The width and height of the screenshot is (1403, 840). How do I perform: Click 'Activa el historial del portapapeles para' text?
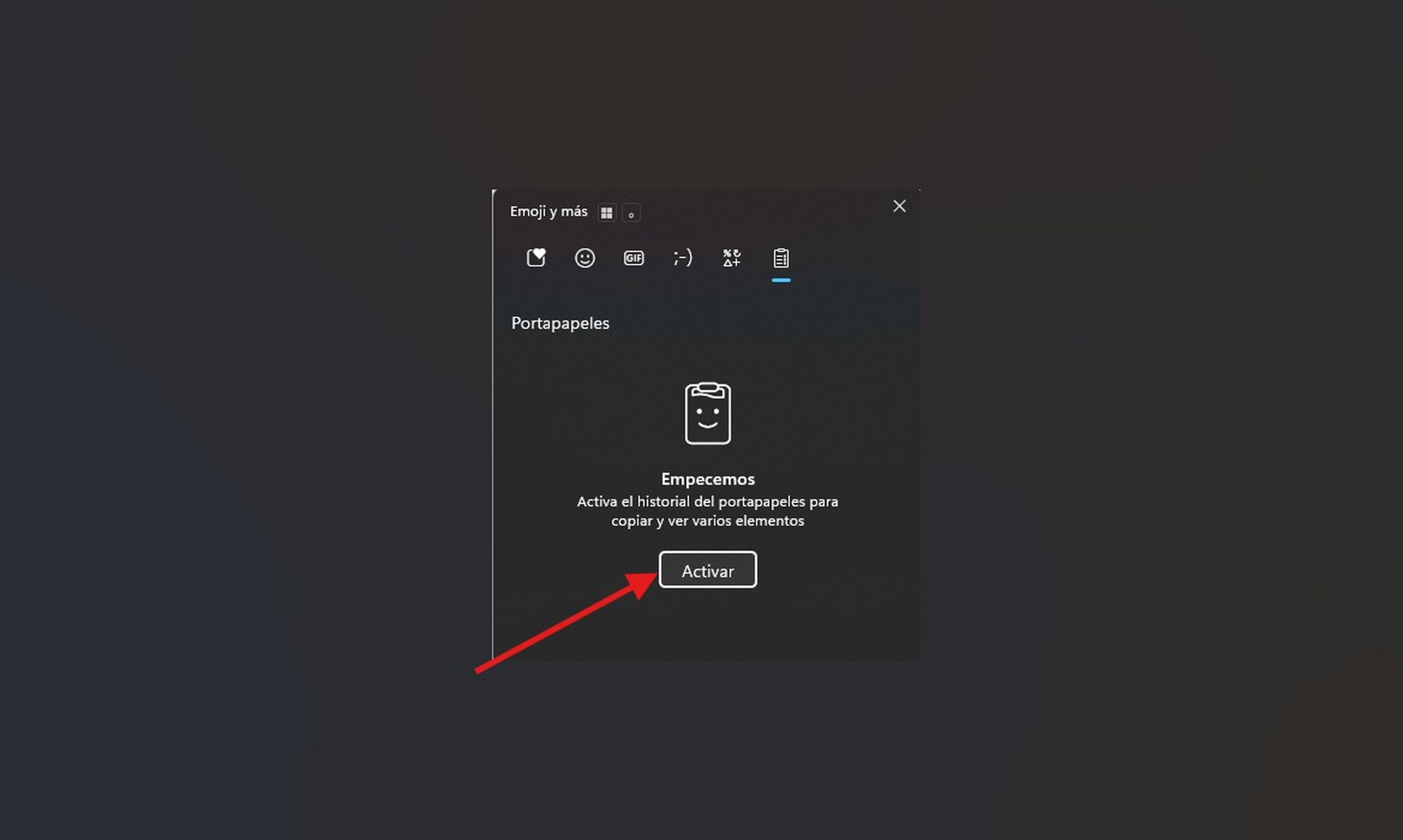pos(707,502)
